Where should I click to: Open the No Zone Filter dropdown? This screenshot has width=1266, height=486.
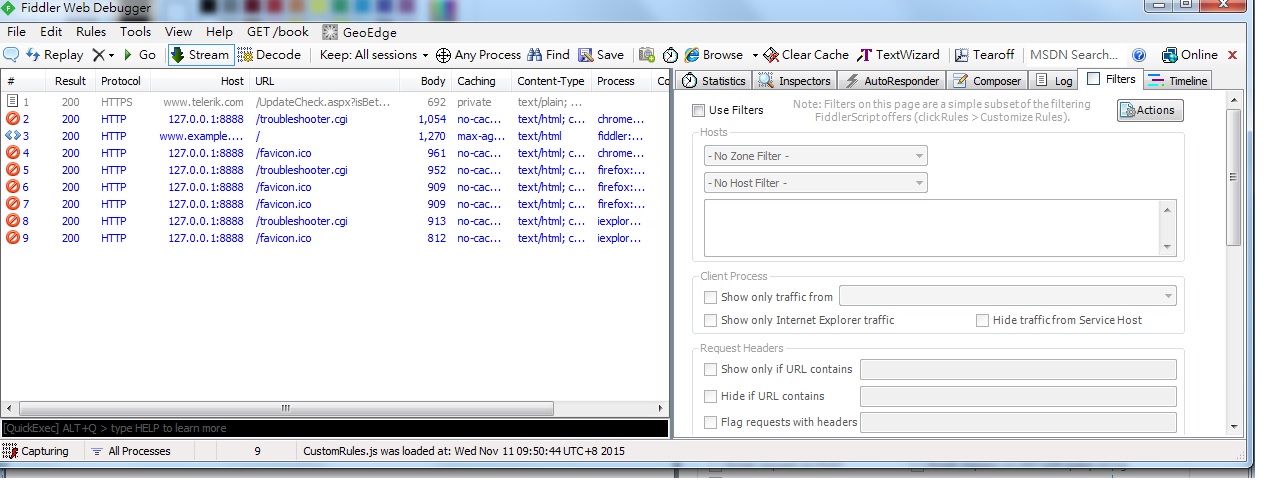815,156
